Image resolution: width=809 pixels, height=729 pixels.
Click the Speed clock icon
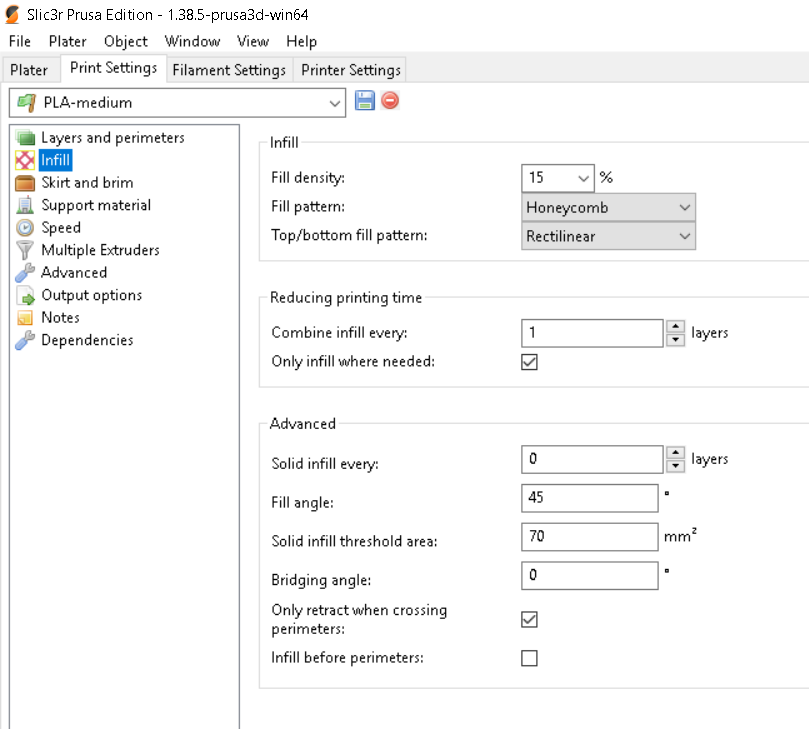coord(25,228)
